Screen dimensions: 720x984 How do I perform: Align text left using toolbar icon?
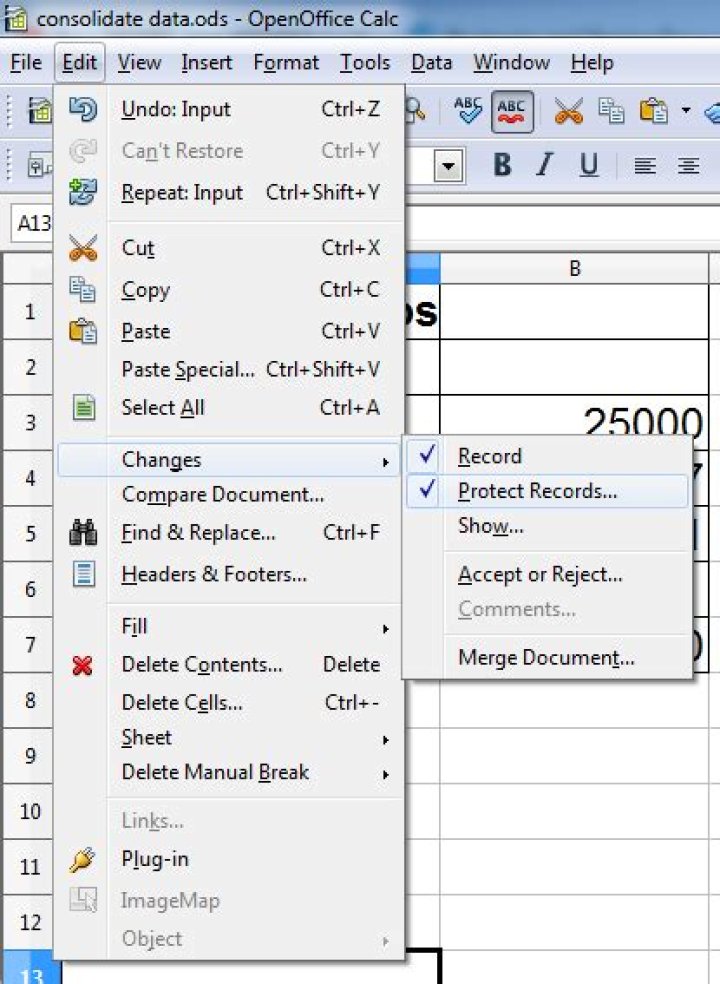click(x=644, y=166)
